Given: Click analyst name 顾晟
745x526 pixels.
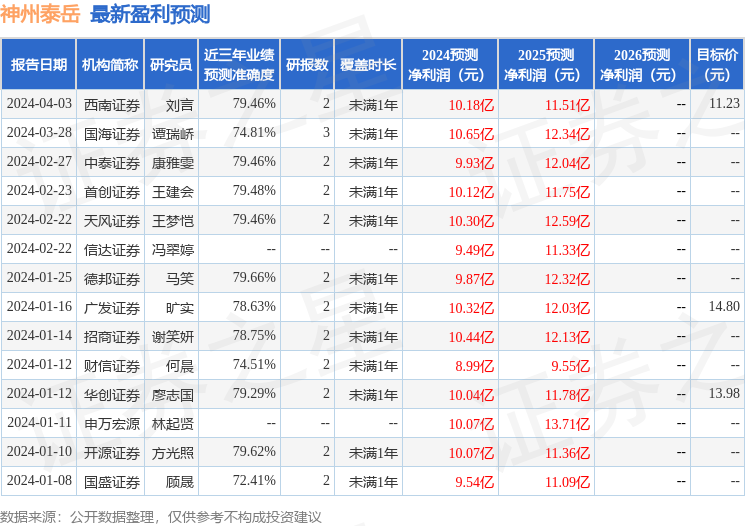Looking at the screenshot, I should pyautogui.click(x=180, y=482).
